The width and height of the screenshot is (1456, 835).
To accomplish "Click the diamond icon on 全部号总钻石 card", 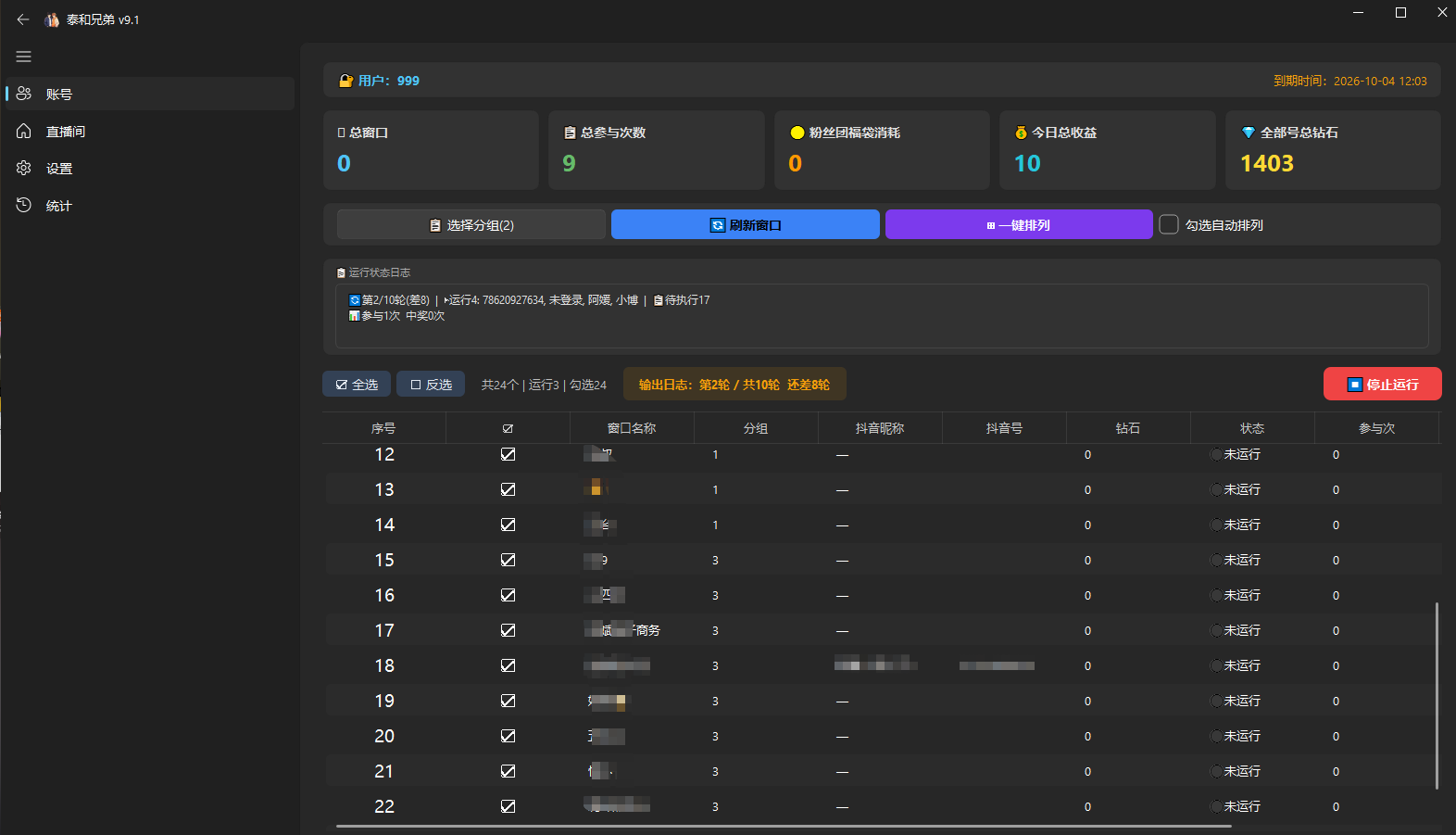I will tap(1249, 133).
